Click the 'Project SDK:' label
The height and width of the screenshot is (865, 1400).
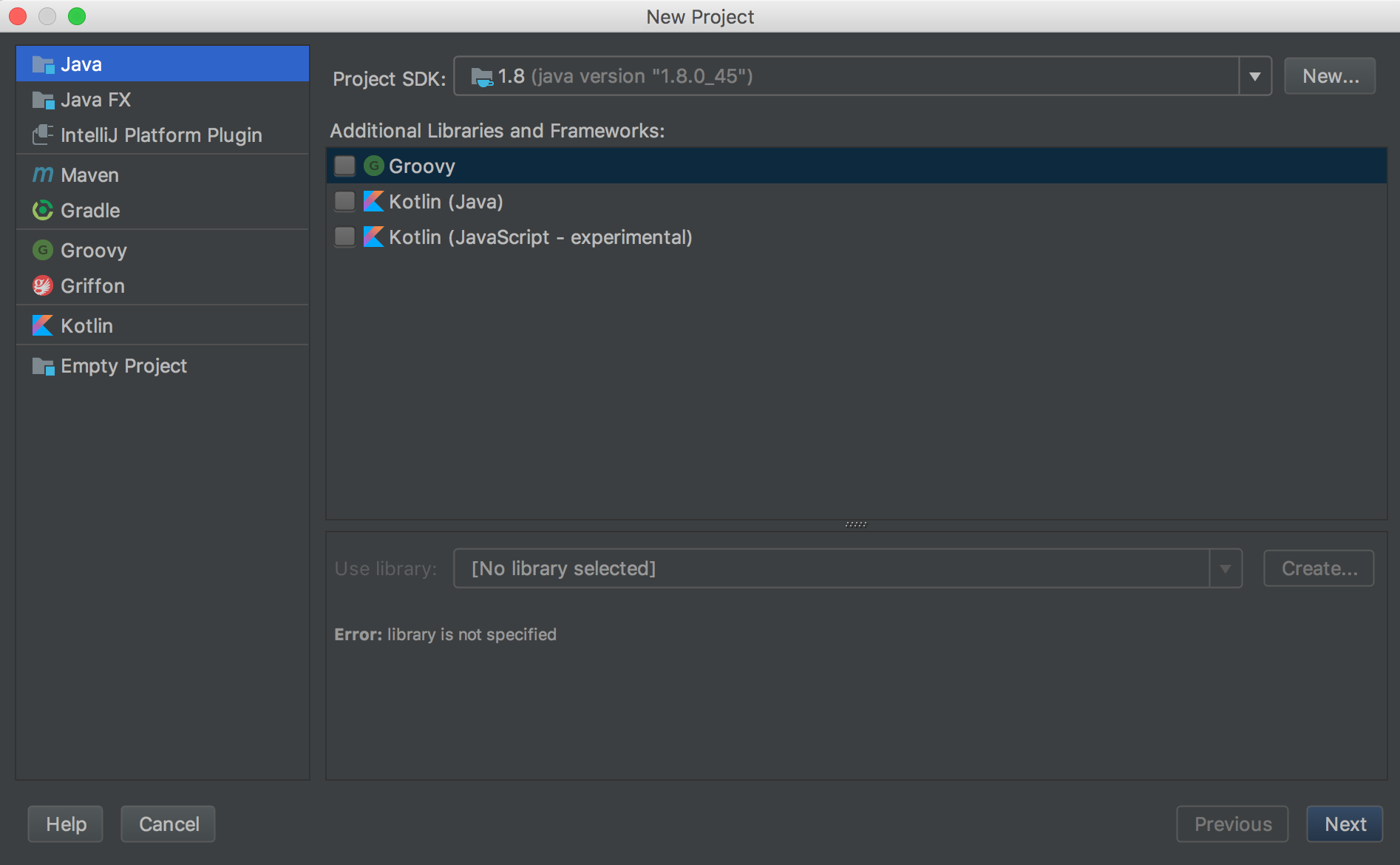(x=389, y=78)
